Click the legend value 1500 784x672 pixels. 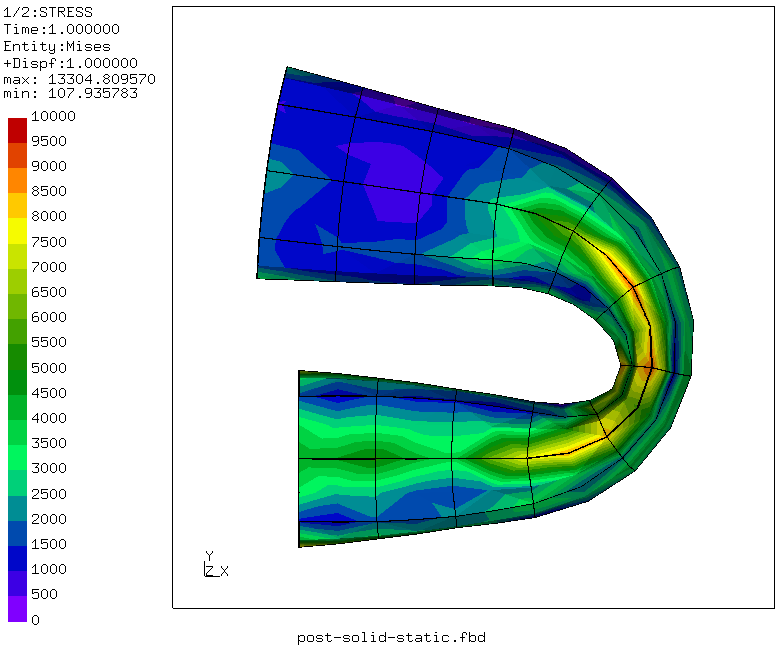(x=48, y=544)
